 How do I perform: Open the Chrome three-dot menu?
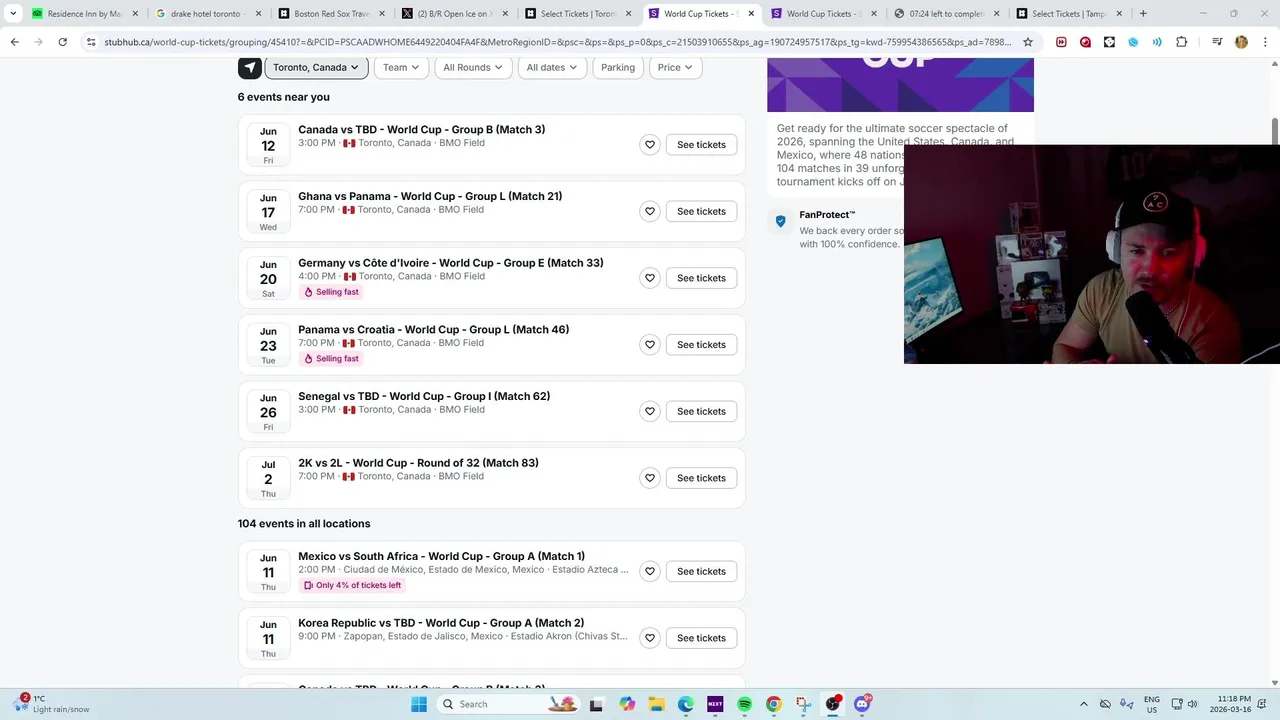[x=1265, y=42]
